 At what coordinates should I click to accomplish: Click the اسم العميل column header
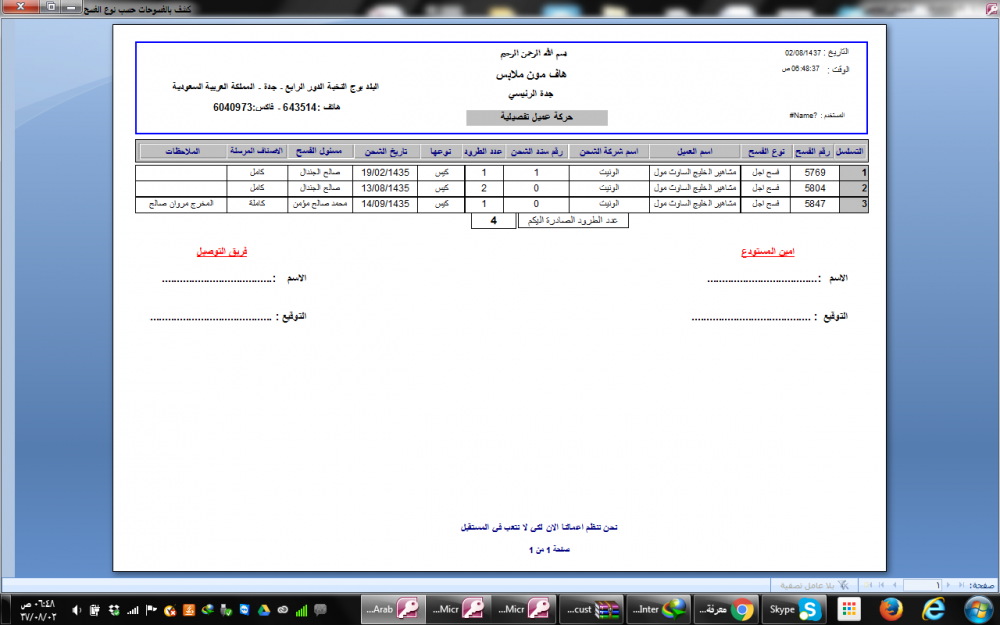[695, 152]
